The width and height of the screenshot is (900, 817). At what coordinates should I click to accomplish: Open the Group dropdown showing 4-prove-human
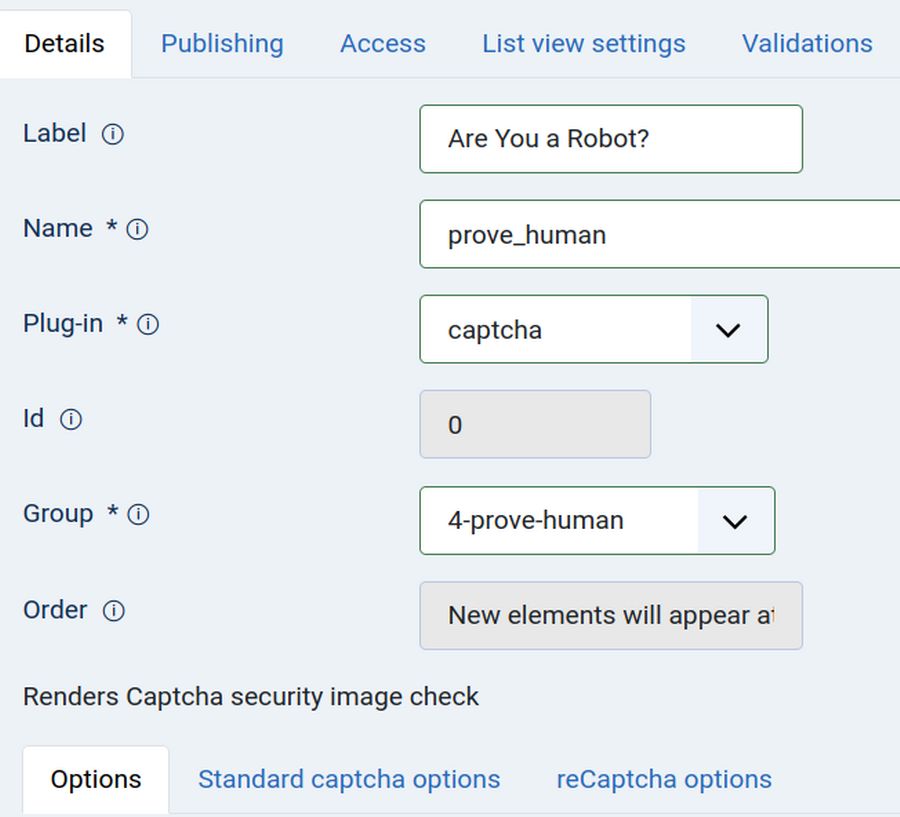(x=560, y=520)
